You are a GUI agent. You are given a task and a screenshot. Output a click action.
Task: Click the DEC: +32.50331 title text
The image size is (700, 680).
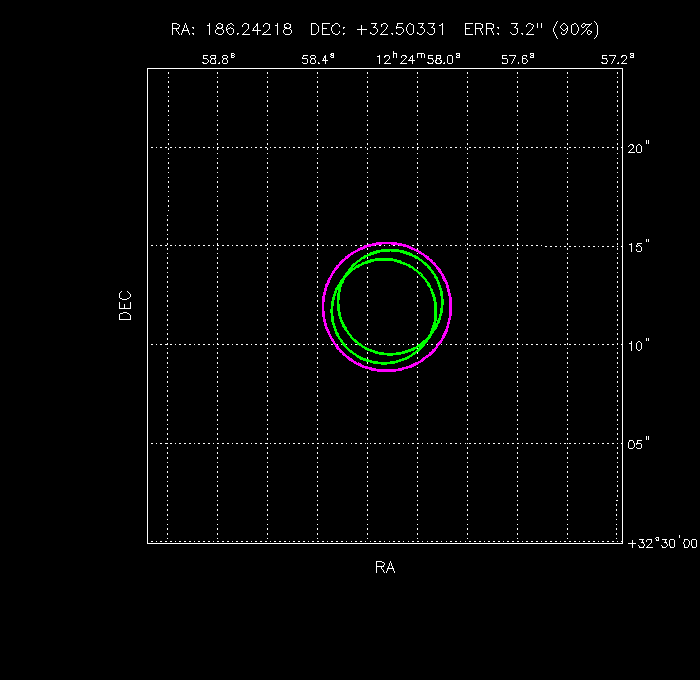[378, 30]
